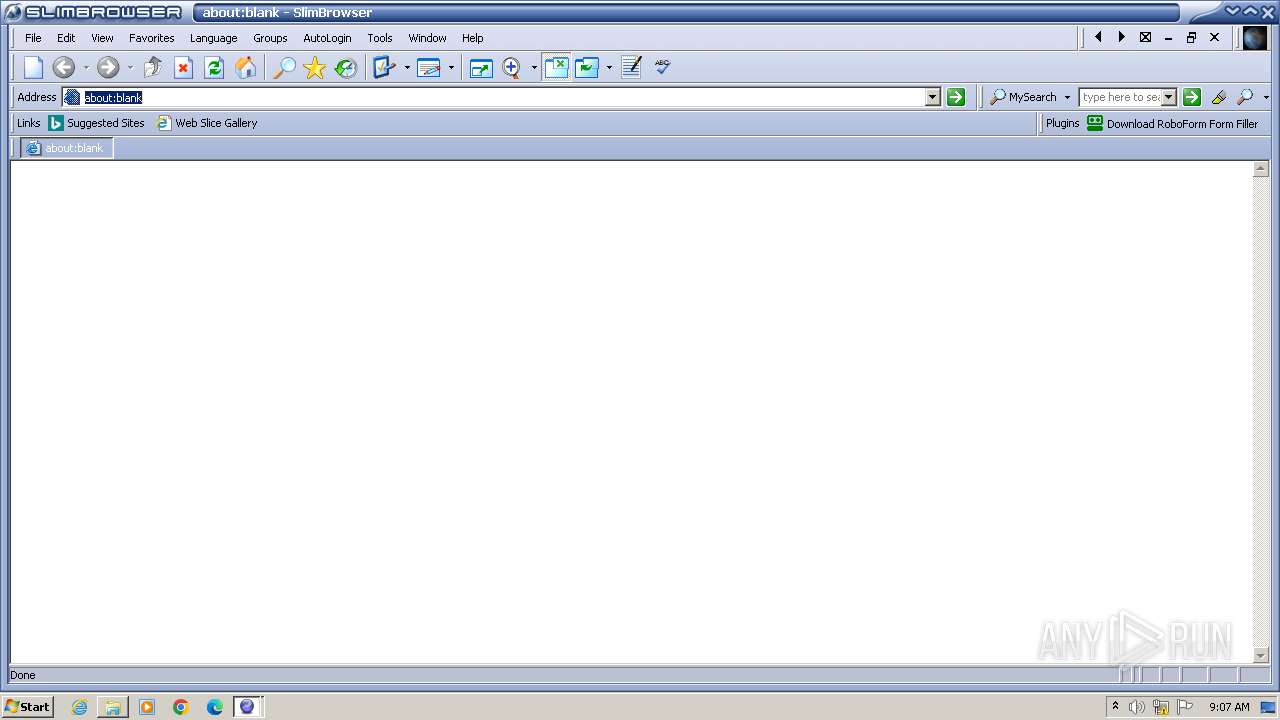Image resolution: width=1280 pixels, height=720 pixels.
Task: Toggle full screen with green arrow icon
Action: (x=481, y=67)
